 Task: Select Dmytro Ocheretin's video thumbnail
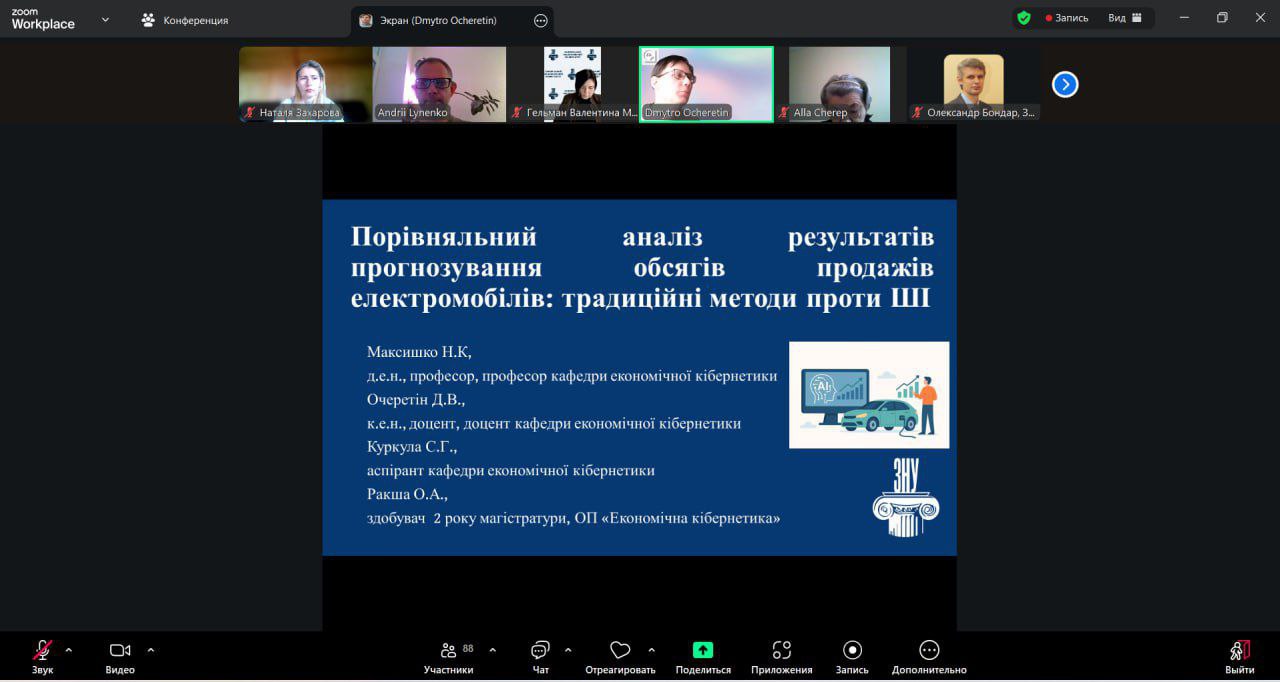click(x=706, y=84)
